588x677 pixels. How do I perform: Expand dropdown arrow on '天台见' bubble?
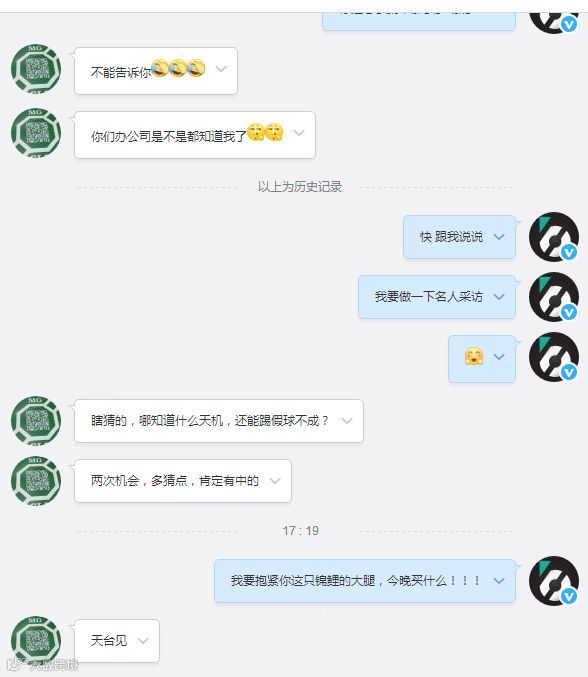coord(143,641)
